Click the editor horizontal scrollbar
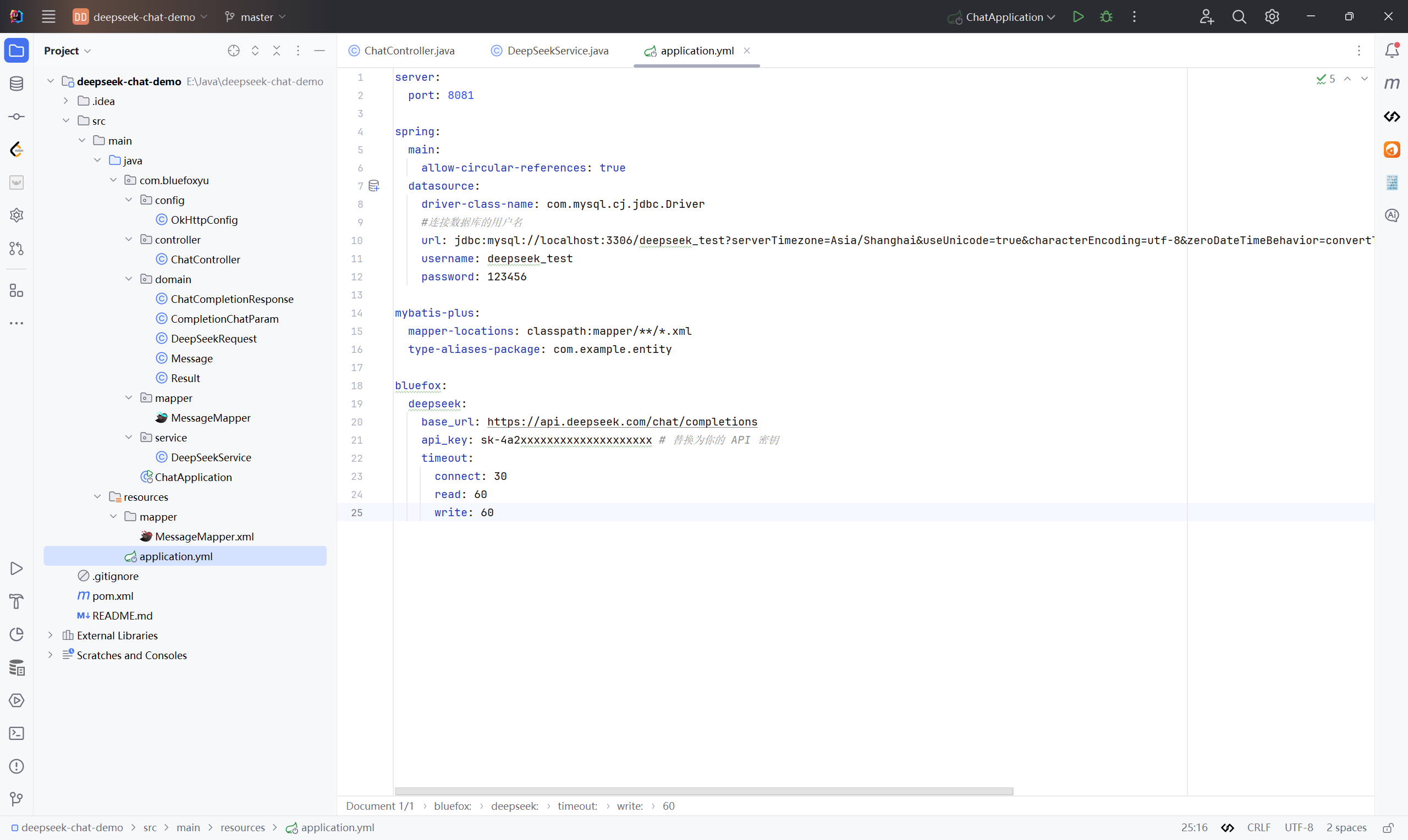 (x=703, y=791)
